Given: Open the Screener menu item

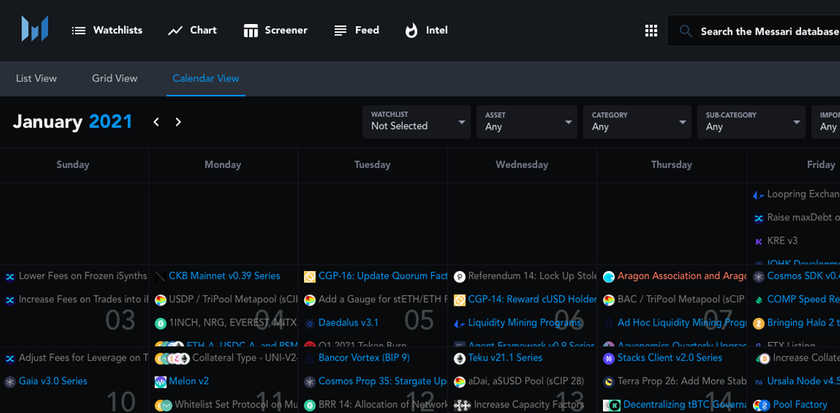Looking at the screenshot, I should (x=275, y=31).
